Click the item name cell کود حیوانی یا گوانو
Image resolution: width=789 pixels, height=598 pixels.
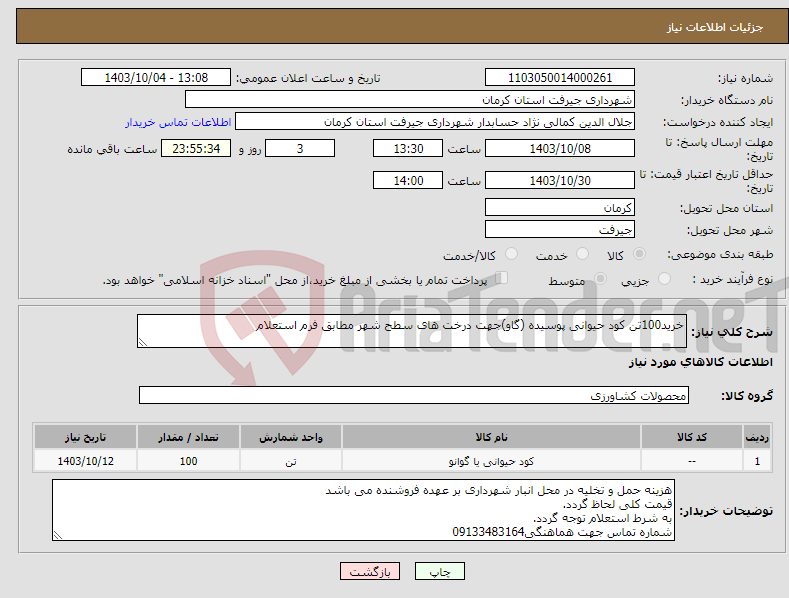[x=491, y=461]
